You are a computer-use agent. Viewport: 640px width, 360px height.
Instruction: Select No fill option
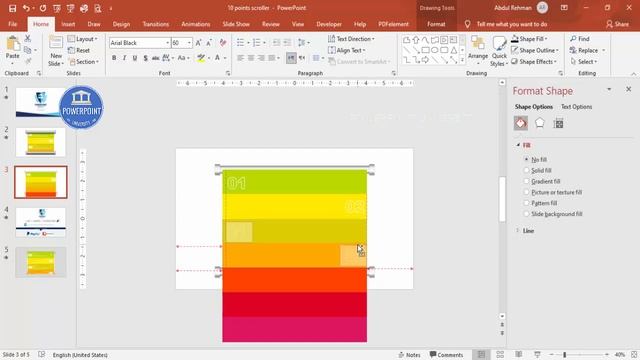tap(536, 160)
